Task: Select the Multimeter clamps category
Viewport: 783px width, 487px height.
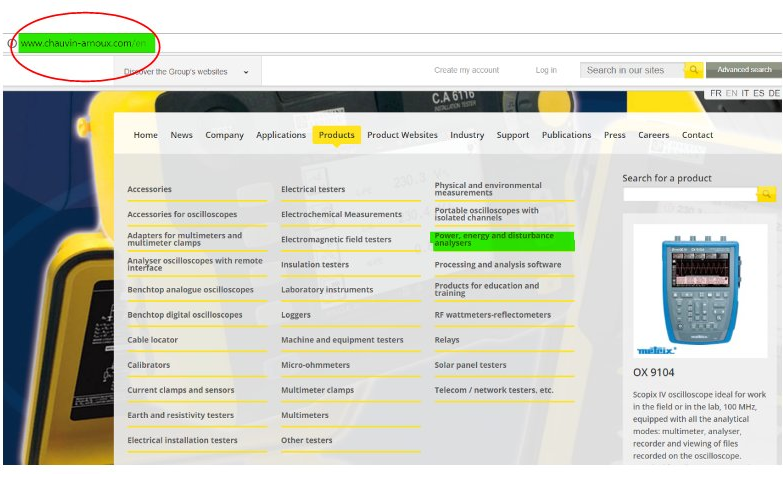Action: pos(317,390)
